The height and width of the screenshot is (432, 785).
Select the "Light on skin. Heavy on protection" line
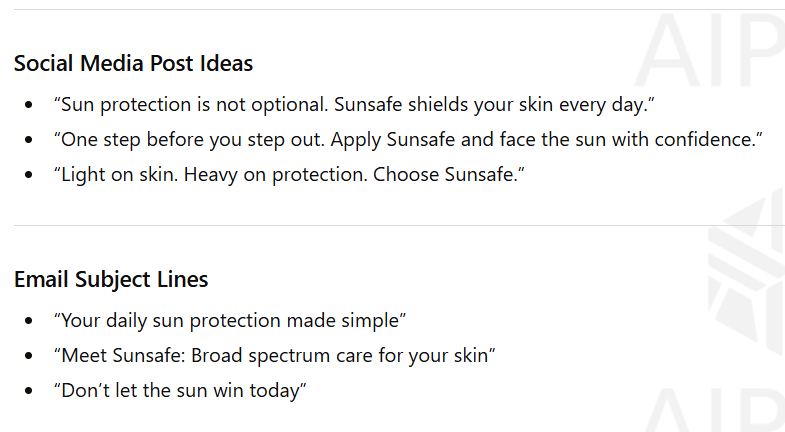[x=290, y=175]
